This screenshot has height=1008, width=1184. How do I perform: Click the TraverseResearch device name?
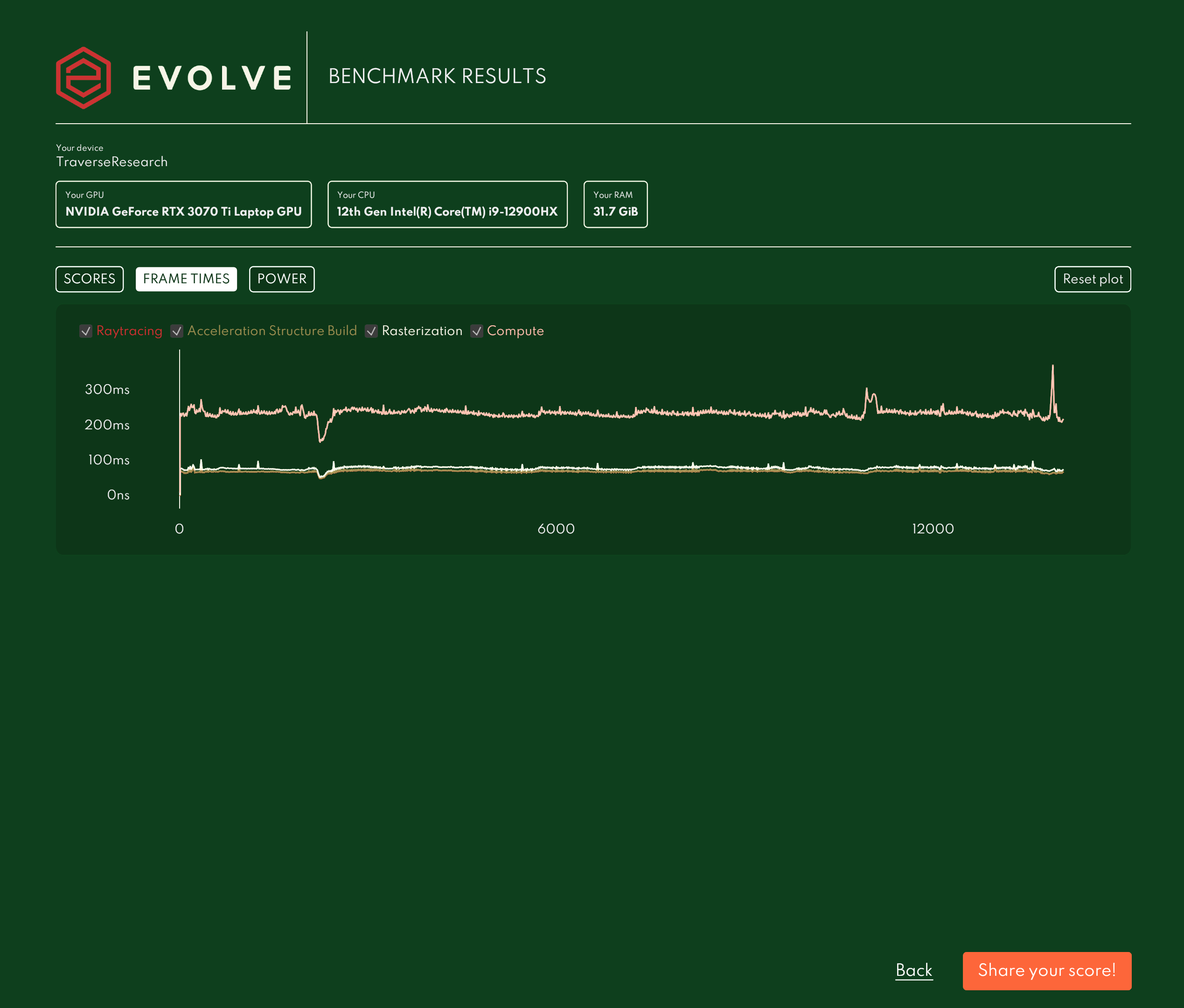[x=111, y=162]
